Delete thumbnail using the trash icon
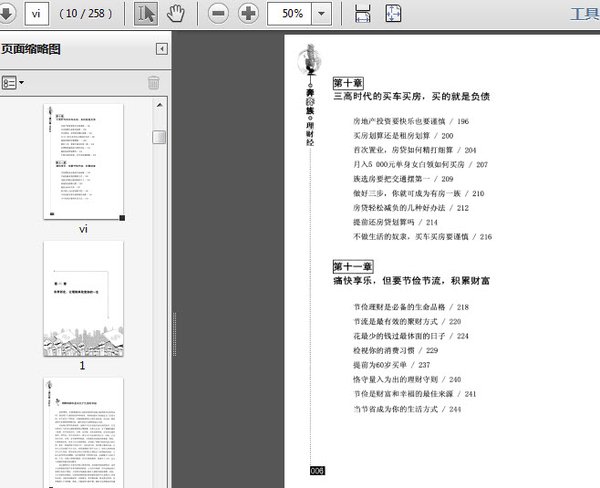This screenshot has height=488, width=600. (x=153, y=83)
